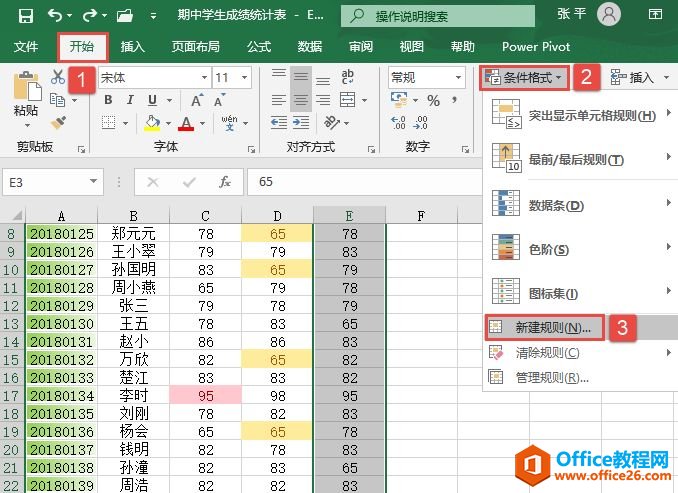Align text right

pyautogui.click(x=323, y=100)
